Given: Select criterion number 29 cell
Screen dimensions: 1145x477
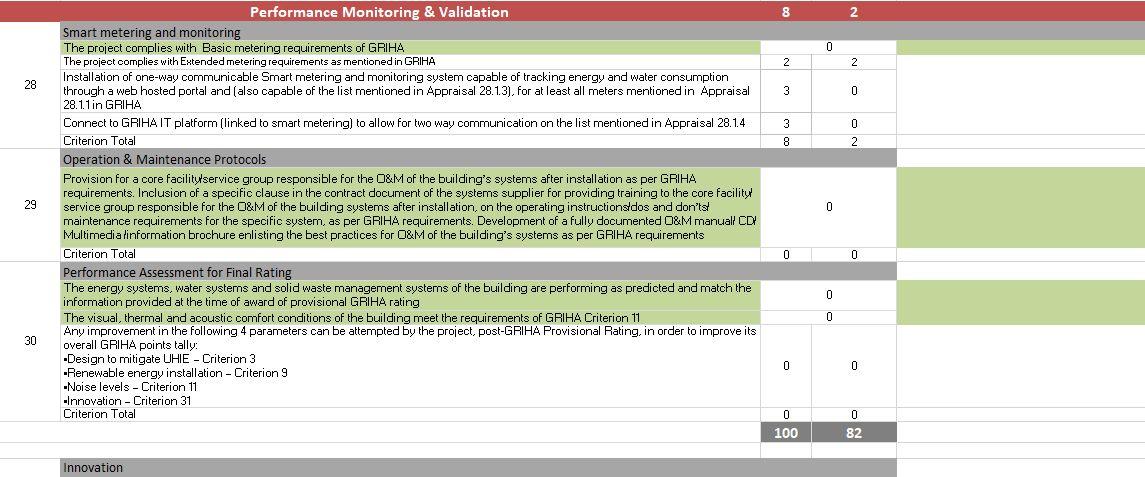Looking at the screenshot, I should point(30,205).
